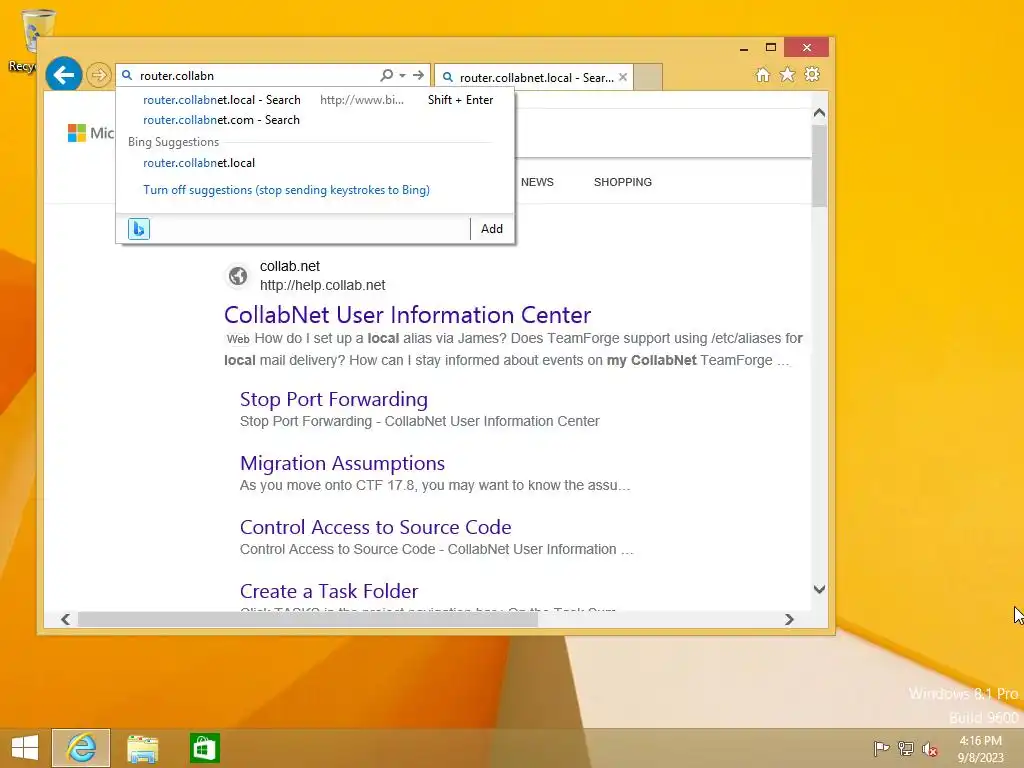1024x768 pixels.
Task: Click vertical scrollbar down arrow
Action: (x=819, y=589)
